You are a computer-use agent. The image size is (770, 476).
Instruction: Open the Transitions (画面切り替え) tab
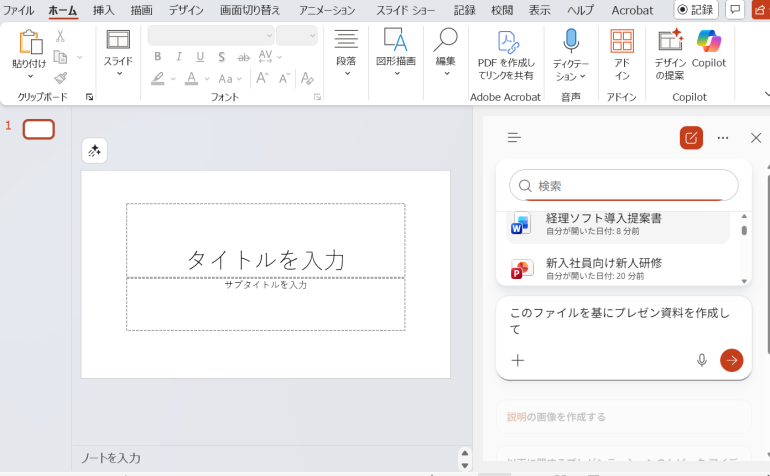250,10
